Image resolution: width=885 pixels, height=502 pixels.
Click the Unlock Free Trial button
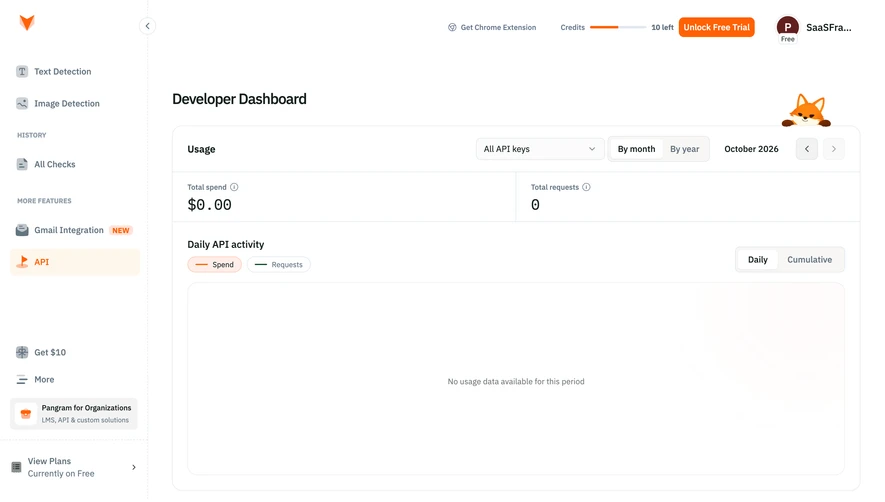(x=716, y=27)
